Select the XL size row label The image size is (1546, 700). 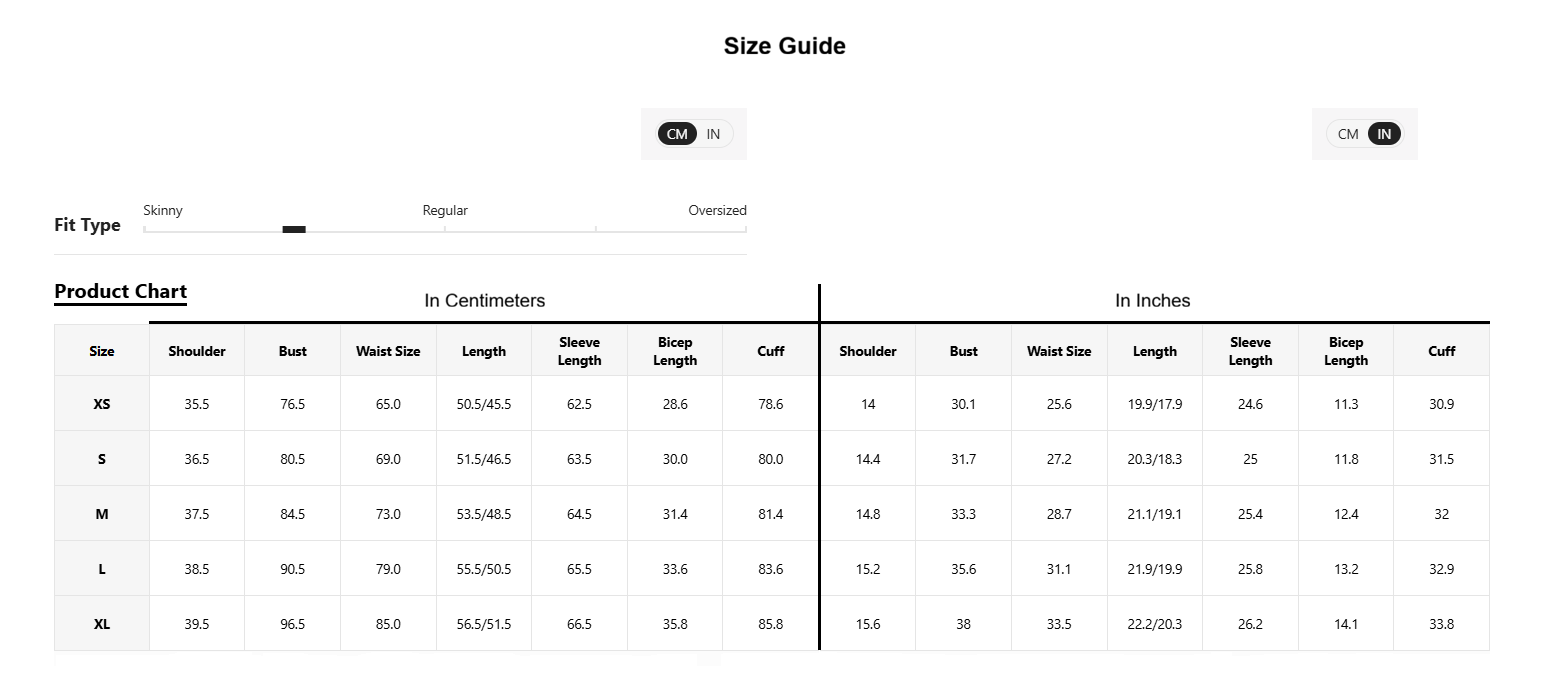(x=102, y=624)
